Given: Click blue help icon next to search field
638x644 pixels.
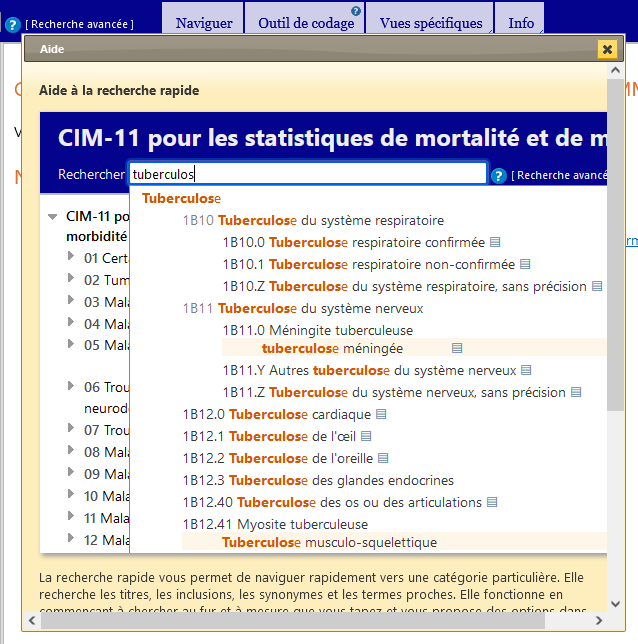Looking at the screenshot, I should coord(498,176).
